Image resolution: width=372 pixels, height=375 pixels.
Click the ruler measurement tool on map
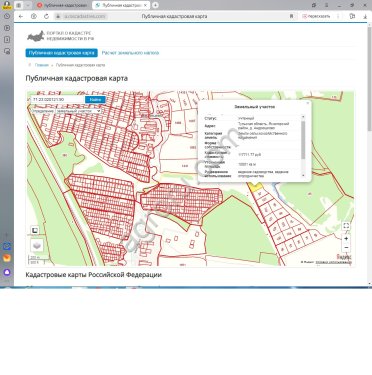click(x=35, y=230)
